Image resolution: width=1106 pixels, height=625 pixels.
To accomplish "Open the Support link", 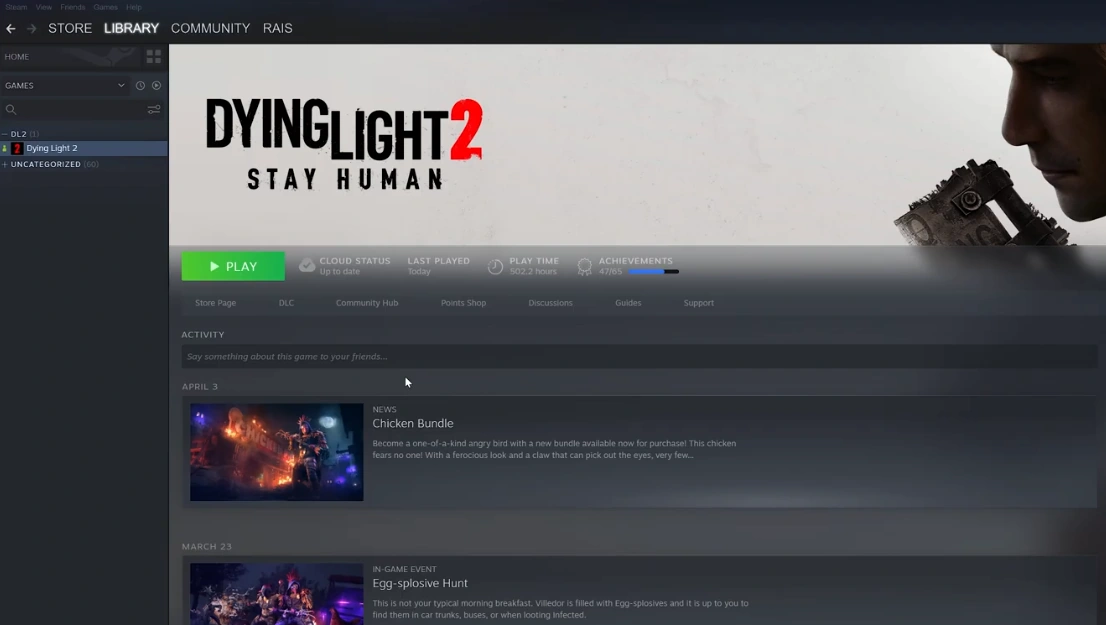I will (699, 303).
